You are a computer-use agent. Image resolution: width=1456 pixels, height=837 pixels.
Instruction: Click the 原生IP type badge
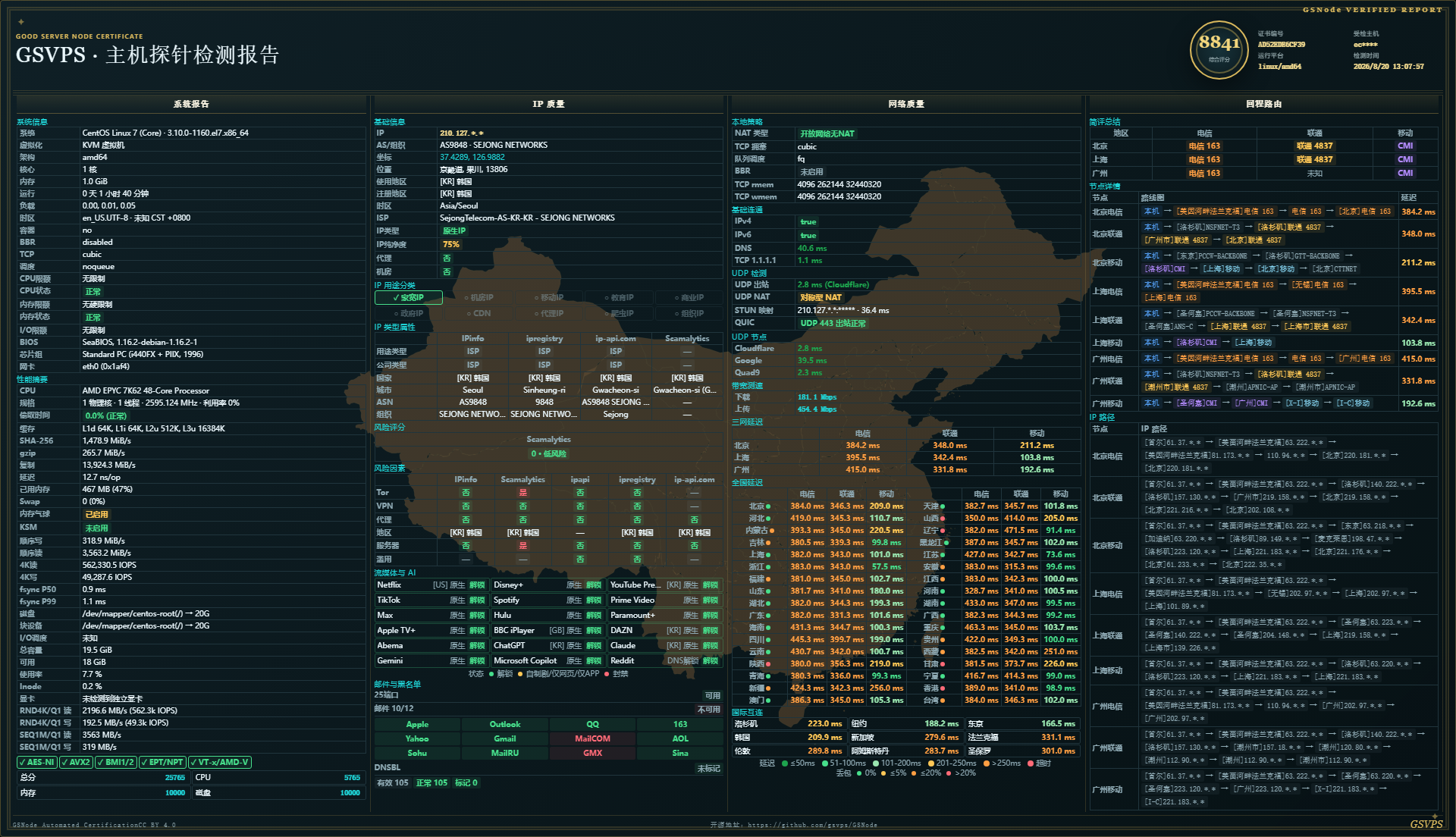tap(454, 231)
